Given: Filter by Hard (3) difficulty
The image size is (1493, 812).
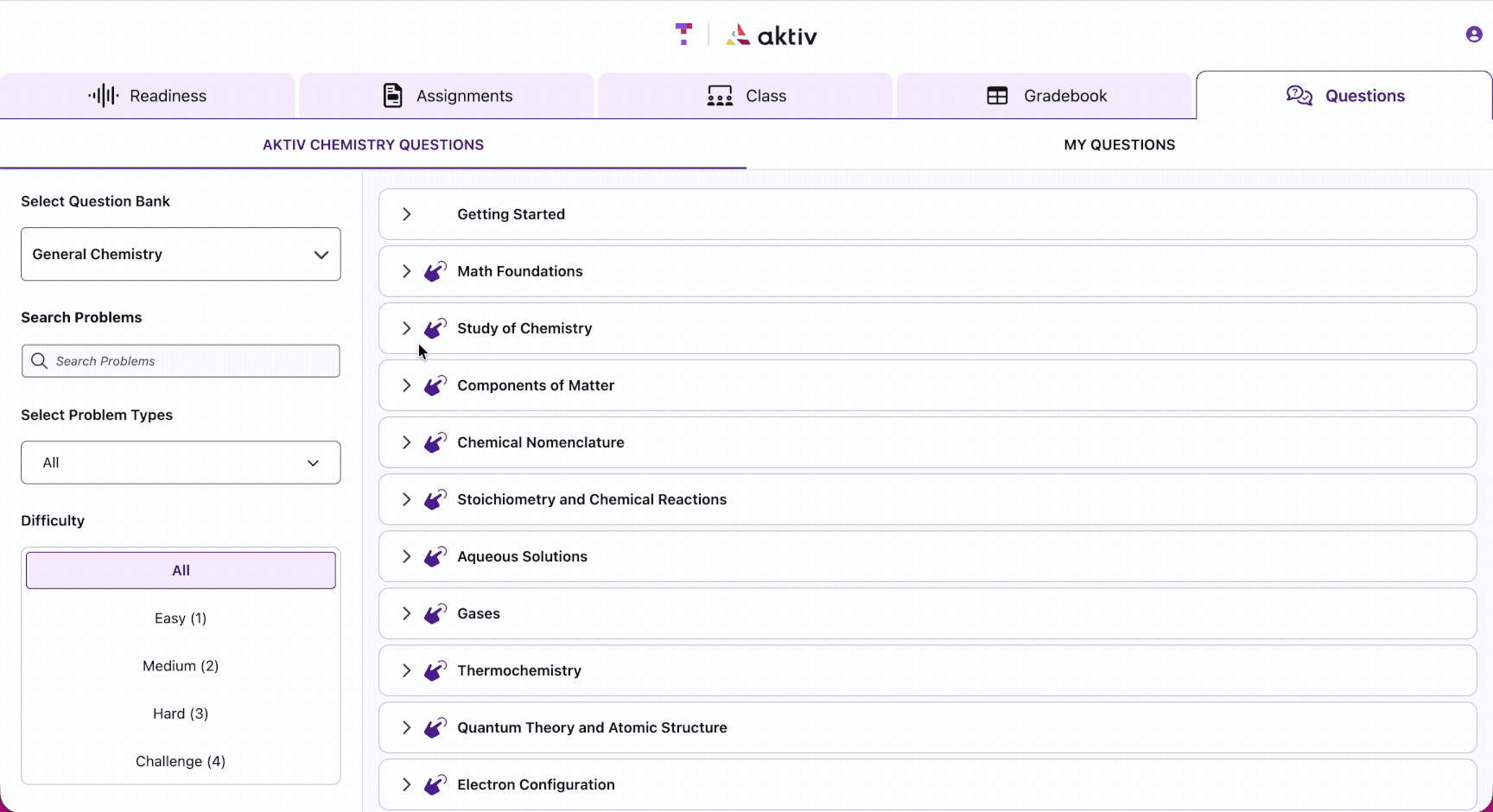Looking at the screenshot, I should point(181,714).
